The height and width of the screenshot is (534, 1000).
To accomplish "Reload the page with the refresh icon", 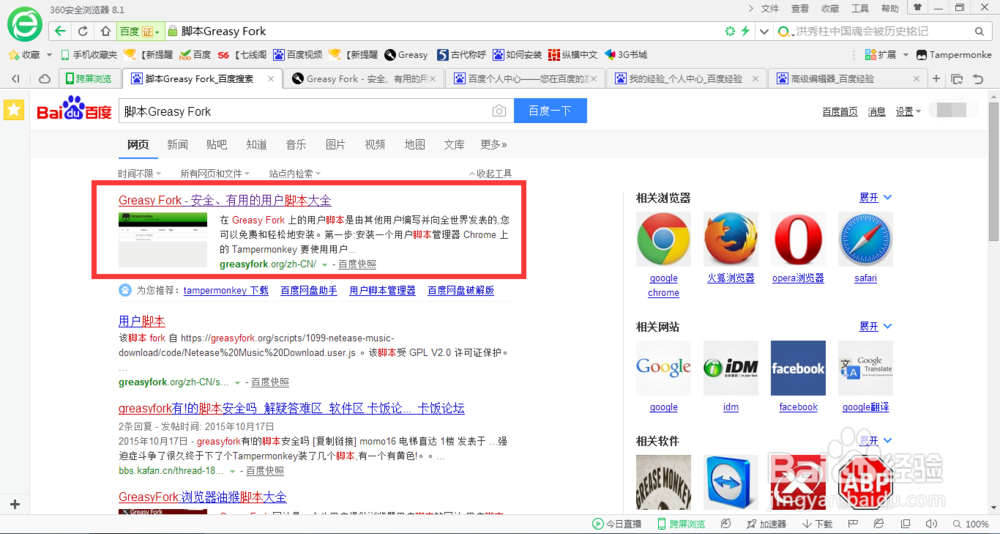I will point(83,31).
